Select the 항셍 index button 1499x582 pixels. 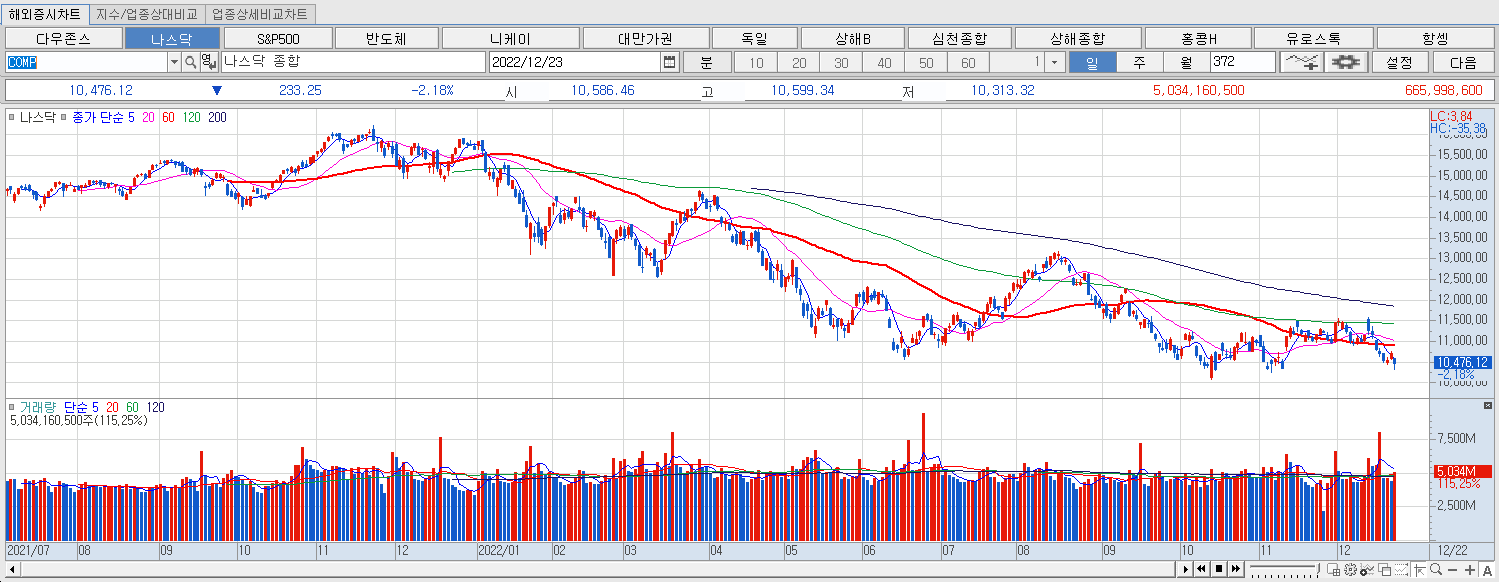[1435, 39]
